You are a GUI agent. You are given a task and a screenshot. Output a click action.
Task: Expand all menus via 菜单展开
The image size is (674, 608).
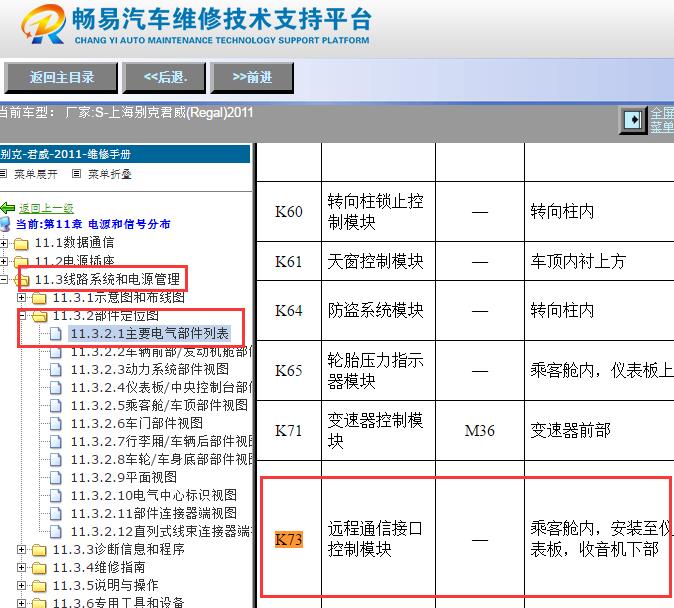[x=36, y=174]
